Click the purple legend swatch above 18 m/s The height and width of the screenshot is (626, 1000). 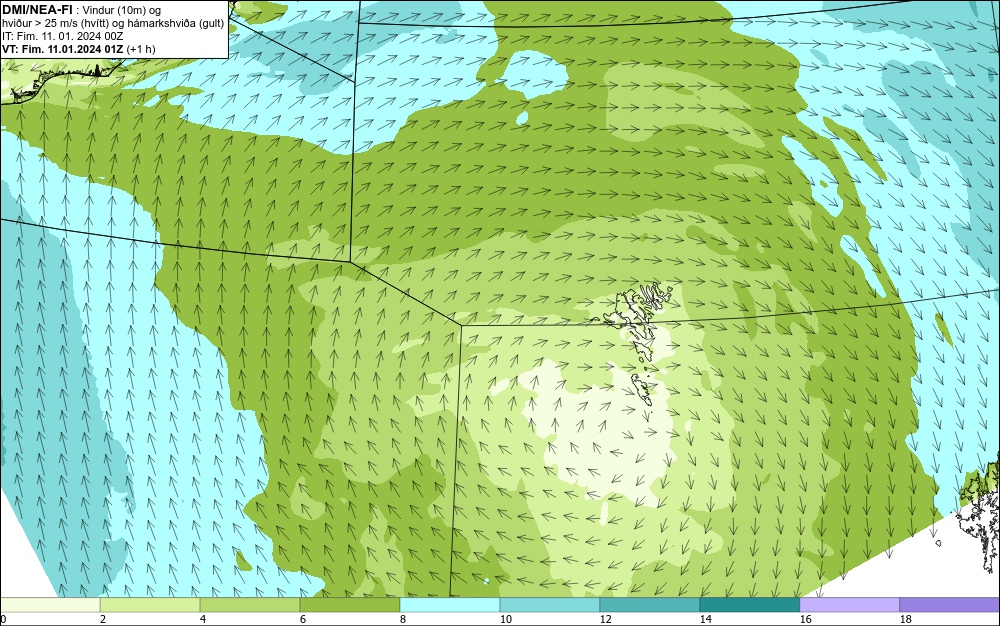tap(950, 604)
